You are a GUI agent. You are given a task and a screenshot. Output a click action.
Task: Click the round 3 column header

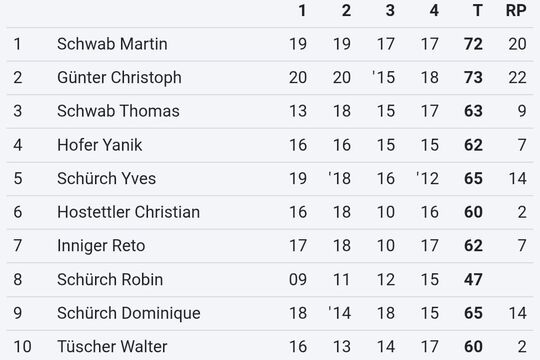pyautogui.click(x=390, y=11)
